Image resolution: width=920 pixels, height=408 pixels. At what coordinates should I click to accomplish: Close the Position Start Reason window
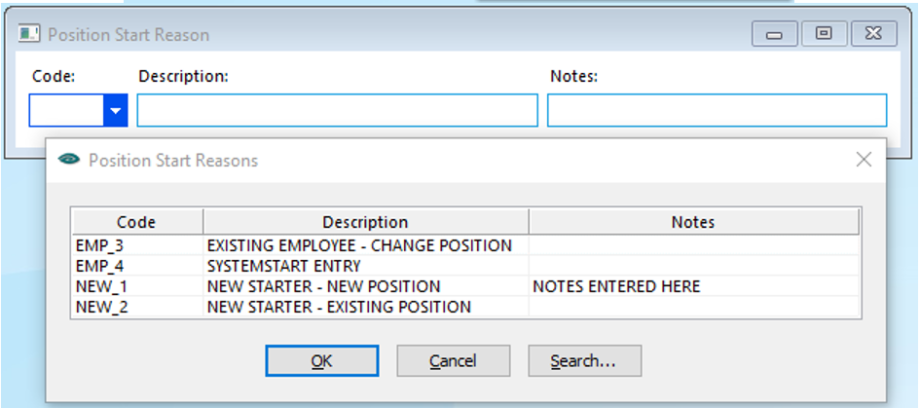pos(874,34)
